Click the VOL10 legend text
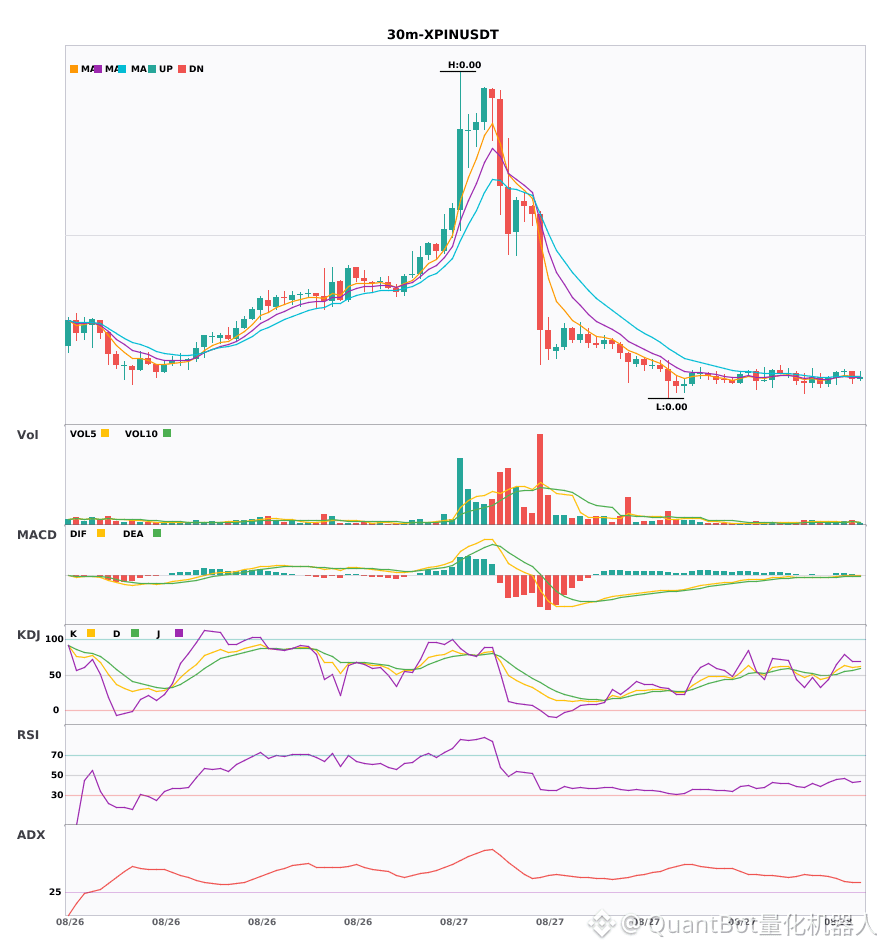The height and width of the screenshot is (950, 885). coord(141,434)
